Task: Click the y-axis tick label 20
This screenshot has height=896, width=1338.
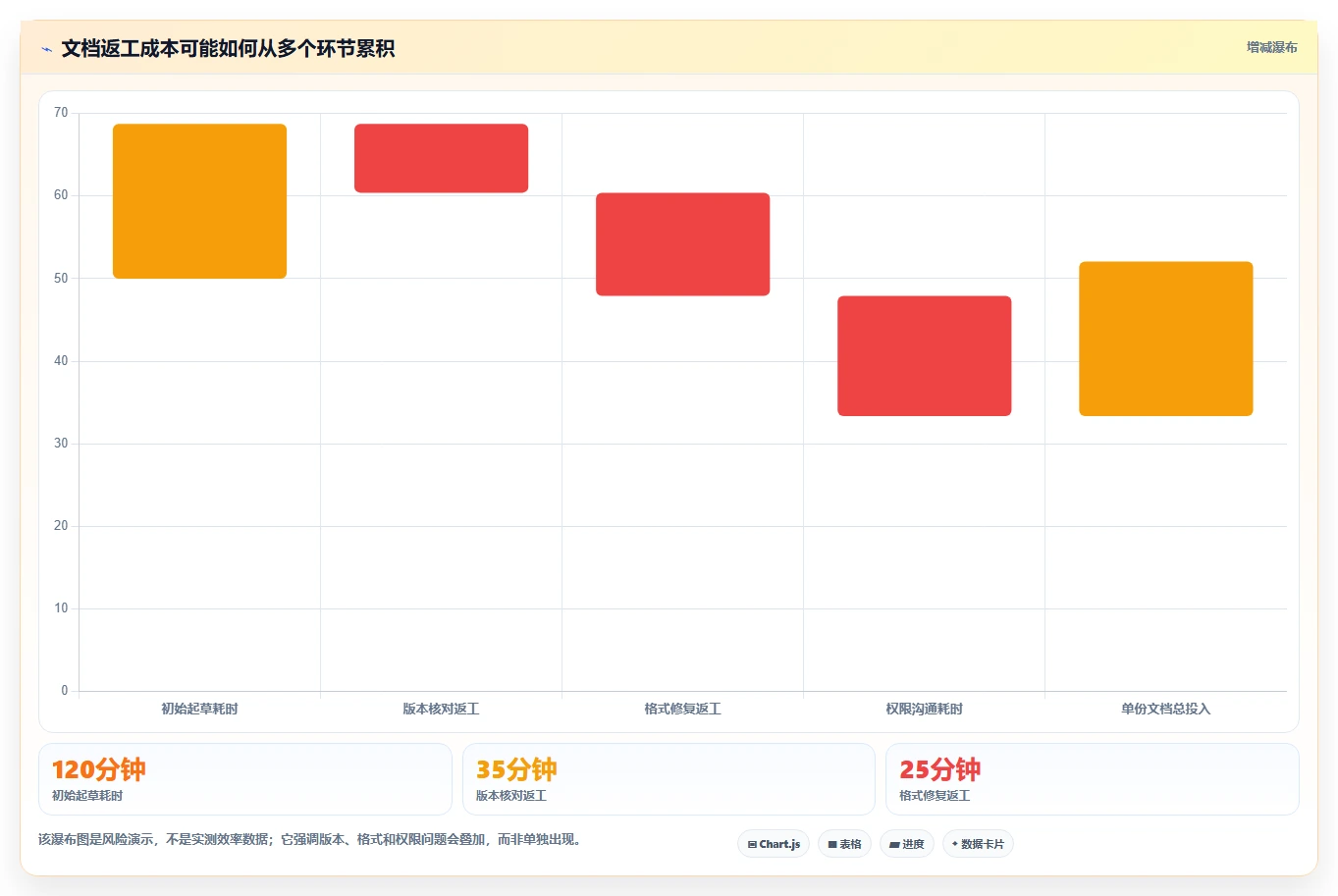Action: point(61,526)
